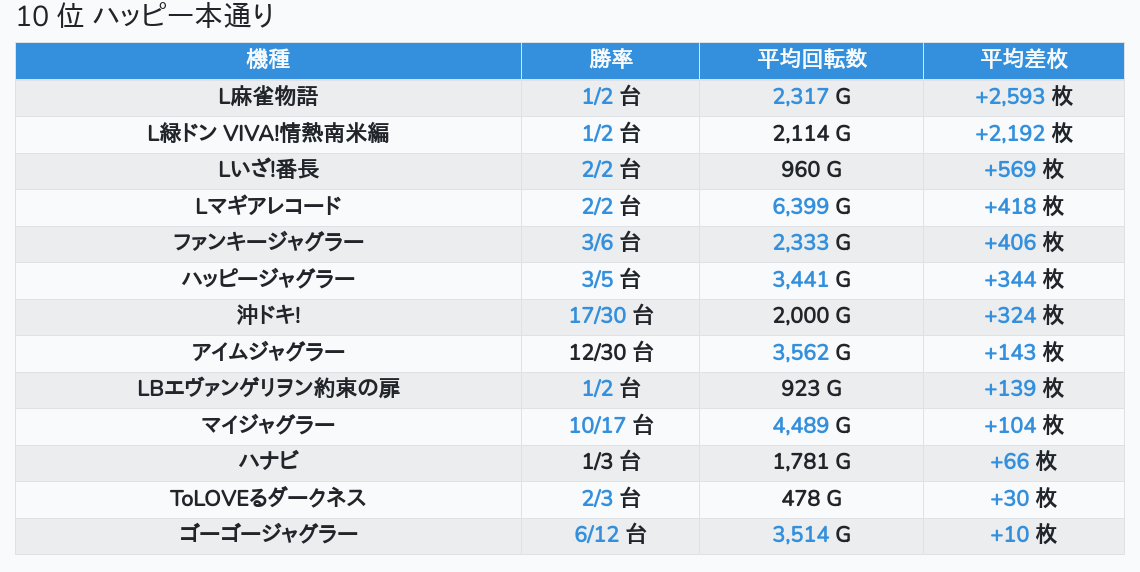Open the L緑ドン VIVA!情熱南米編 row
The width and height of the screenshot is (1140, 572).
point(268,133)
